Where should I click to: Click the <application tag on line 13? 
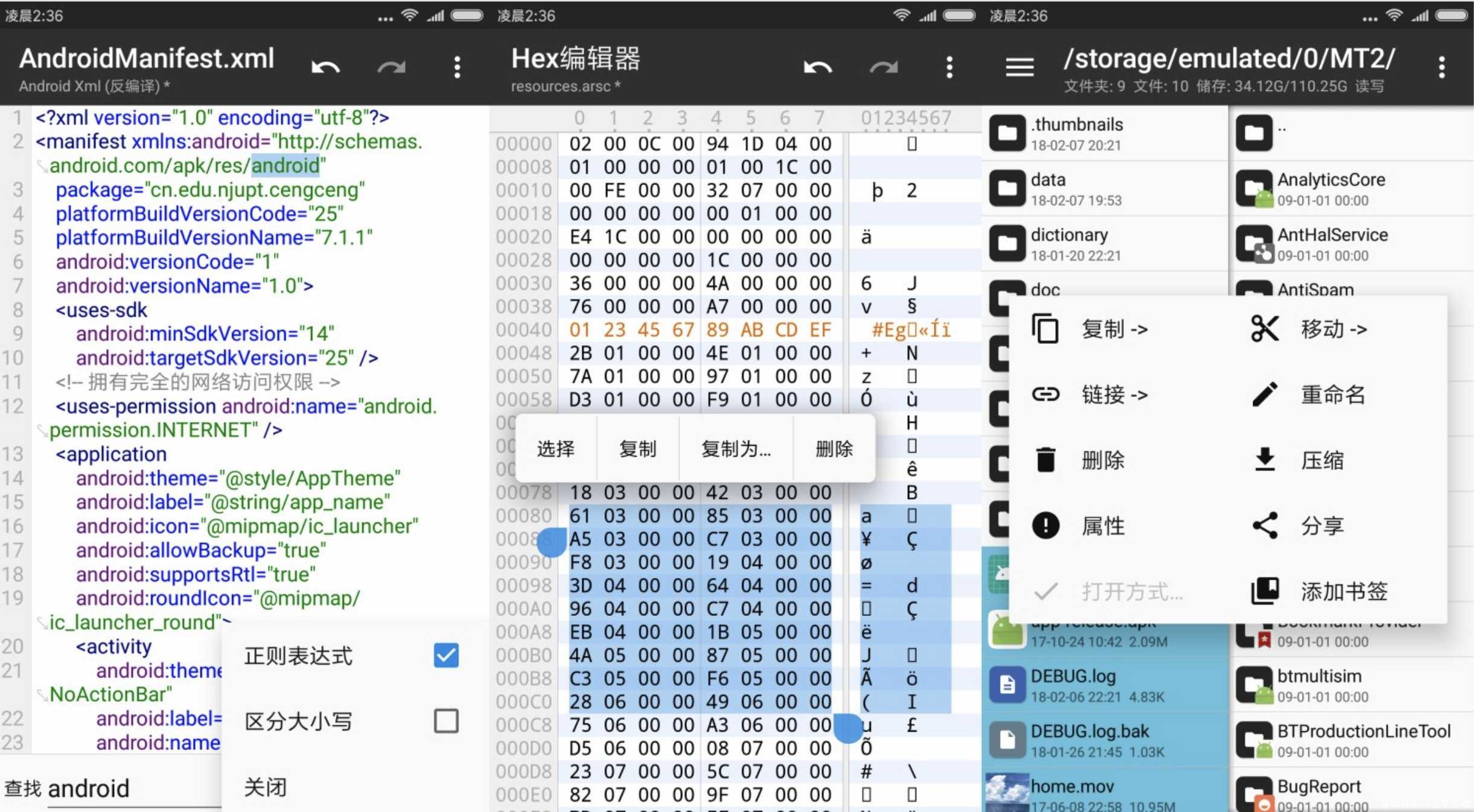point(111,454)
